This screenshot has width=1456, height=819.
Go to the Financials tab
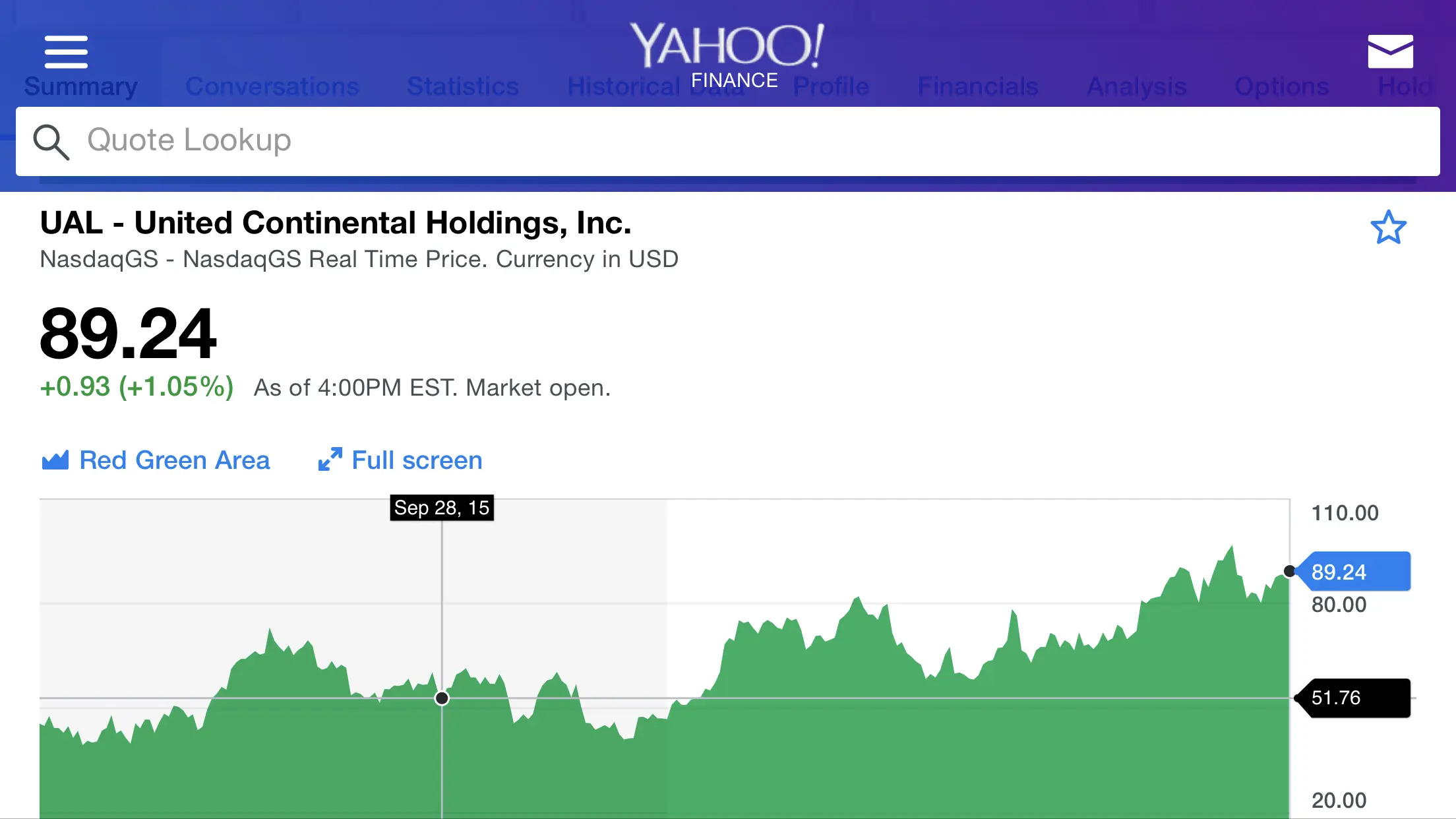978,87
